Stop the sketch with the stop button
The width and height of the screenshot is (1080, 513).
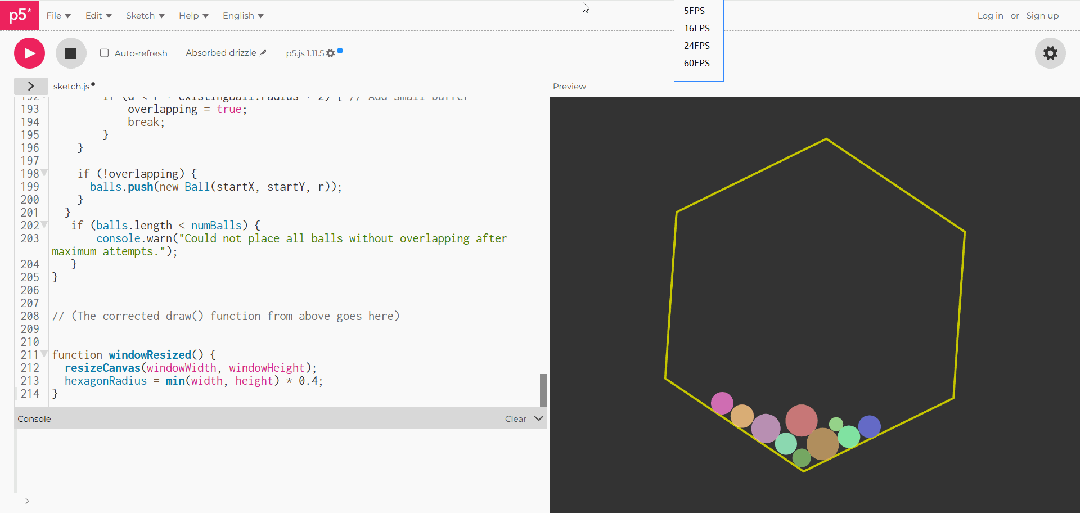(70, 53)
